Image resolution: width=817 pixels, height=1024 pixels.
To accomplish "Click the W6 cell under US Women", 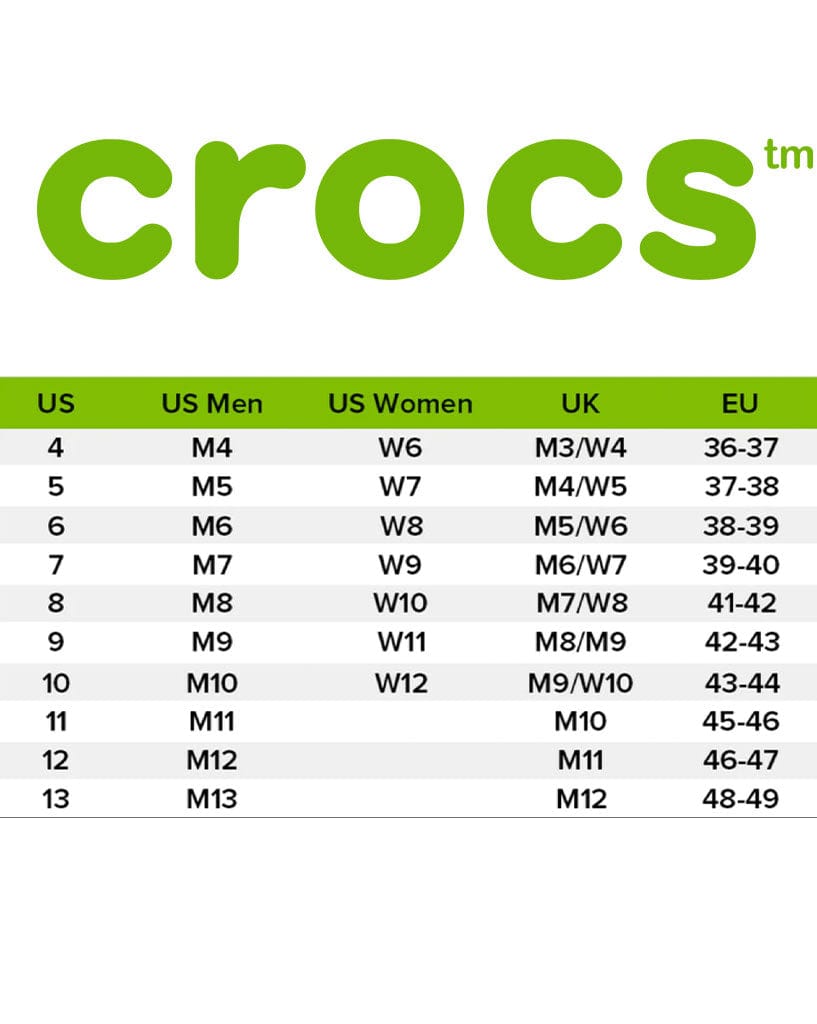I will pos(400,448).
